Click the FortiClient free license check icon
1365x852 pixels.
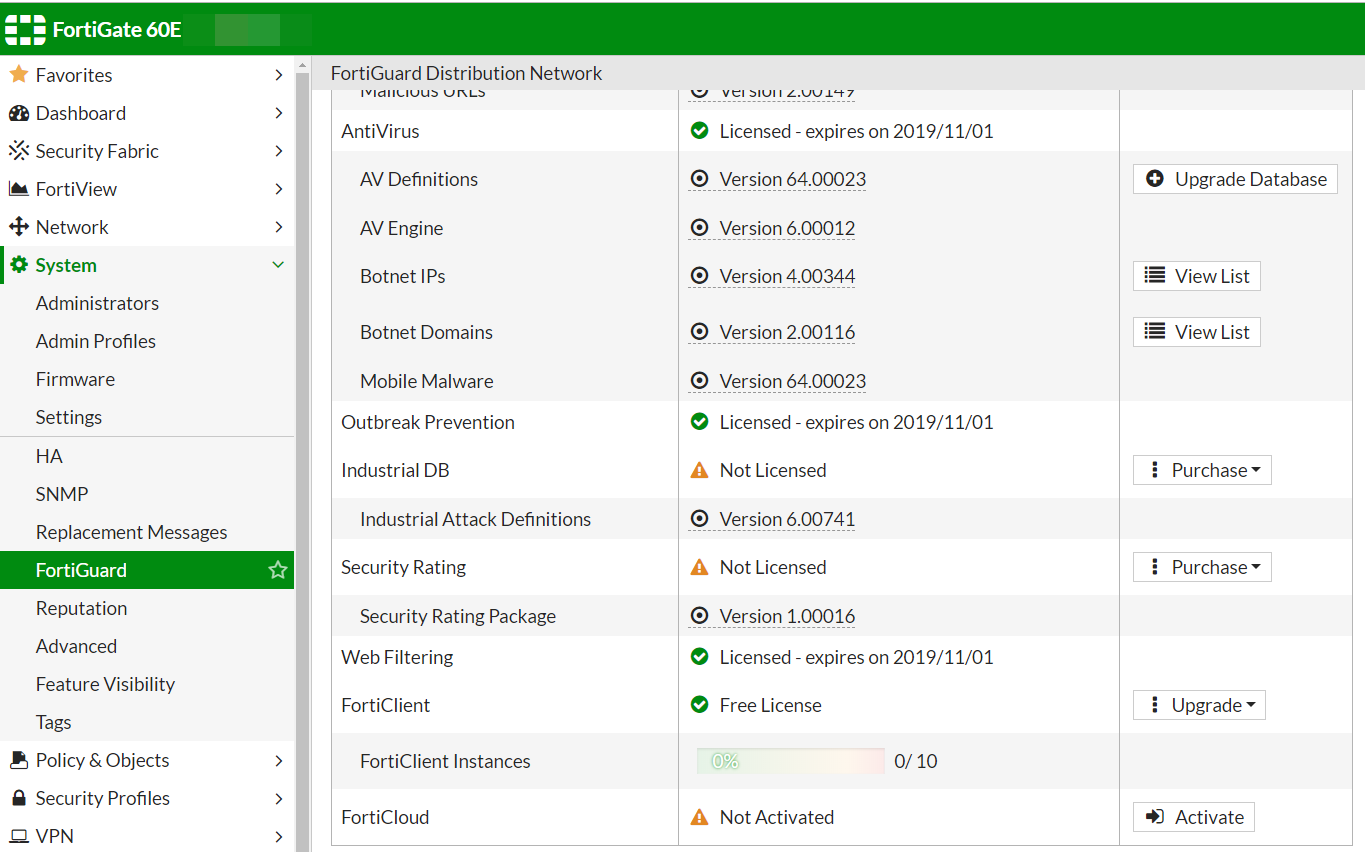pyautogui.click(x=700, y=705)
